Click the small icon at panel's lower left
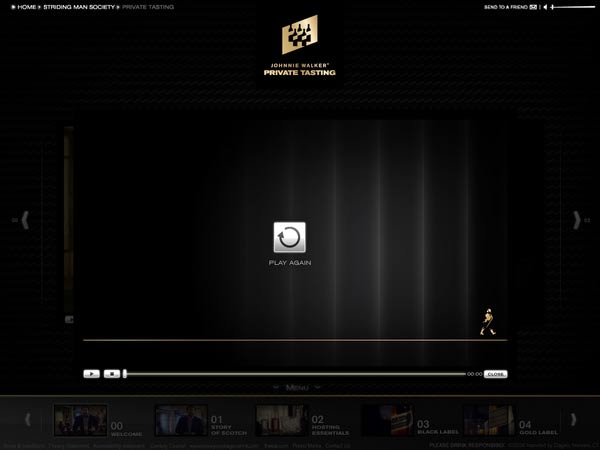Screen dimensions: 600x450 [x=69, y=319]
